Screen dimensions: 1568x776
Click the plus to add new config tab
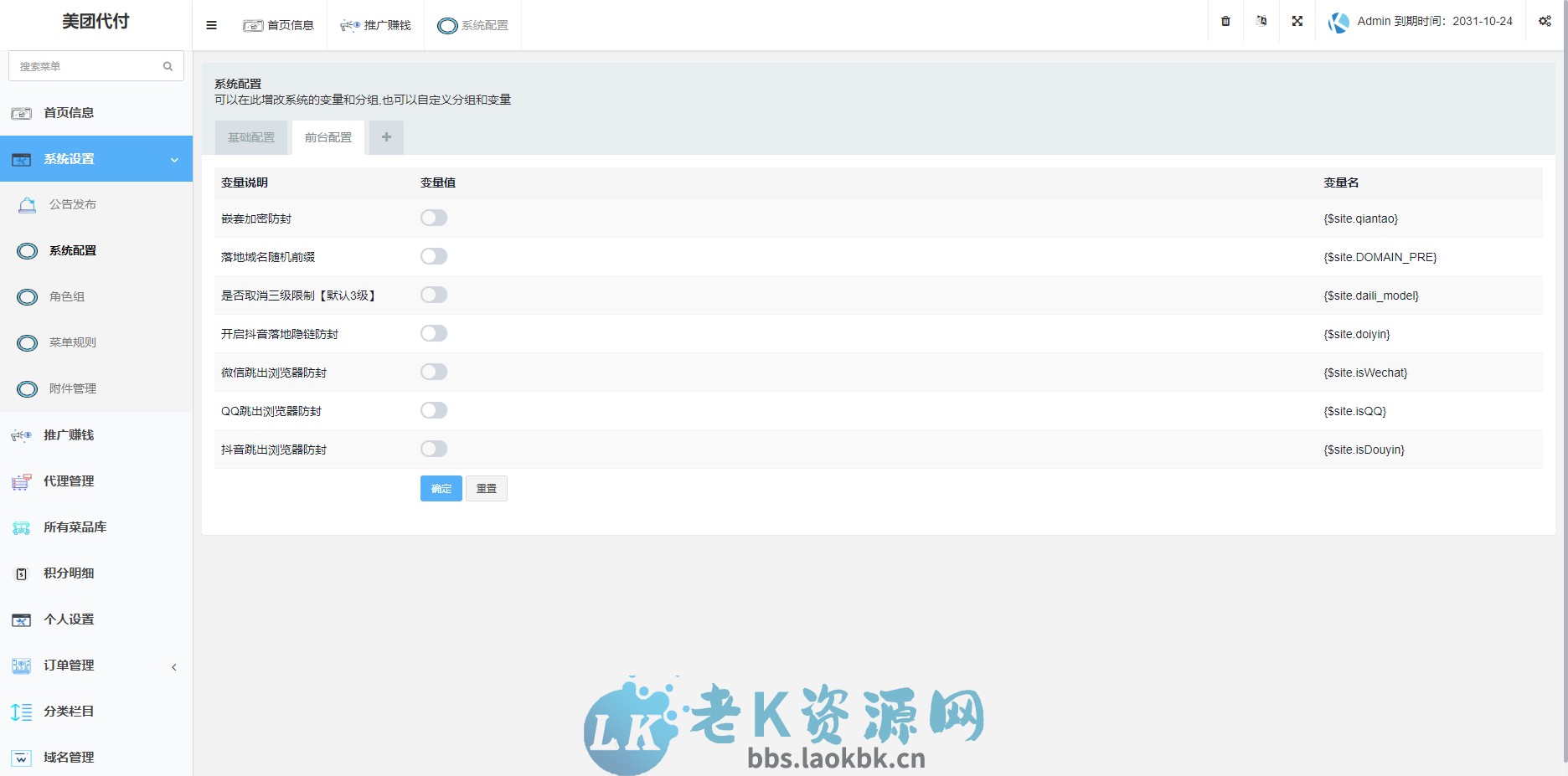coord(386,136)
